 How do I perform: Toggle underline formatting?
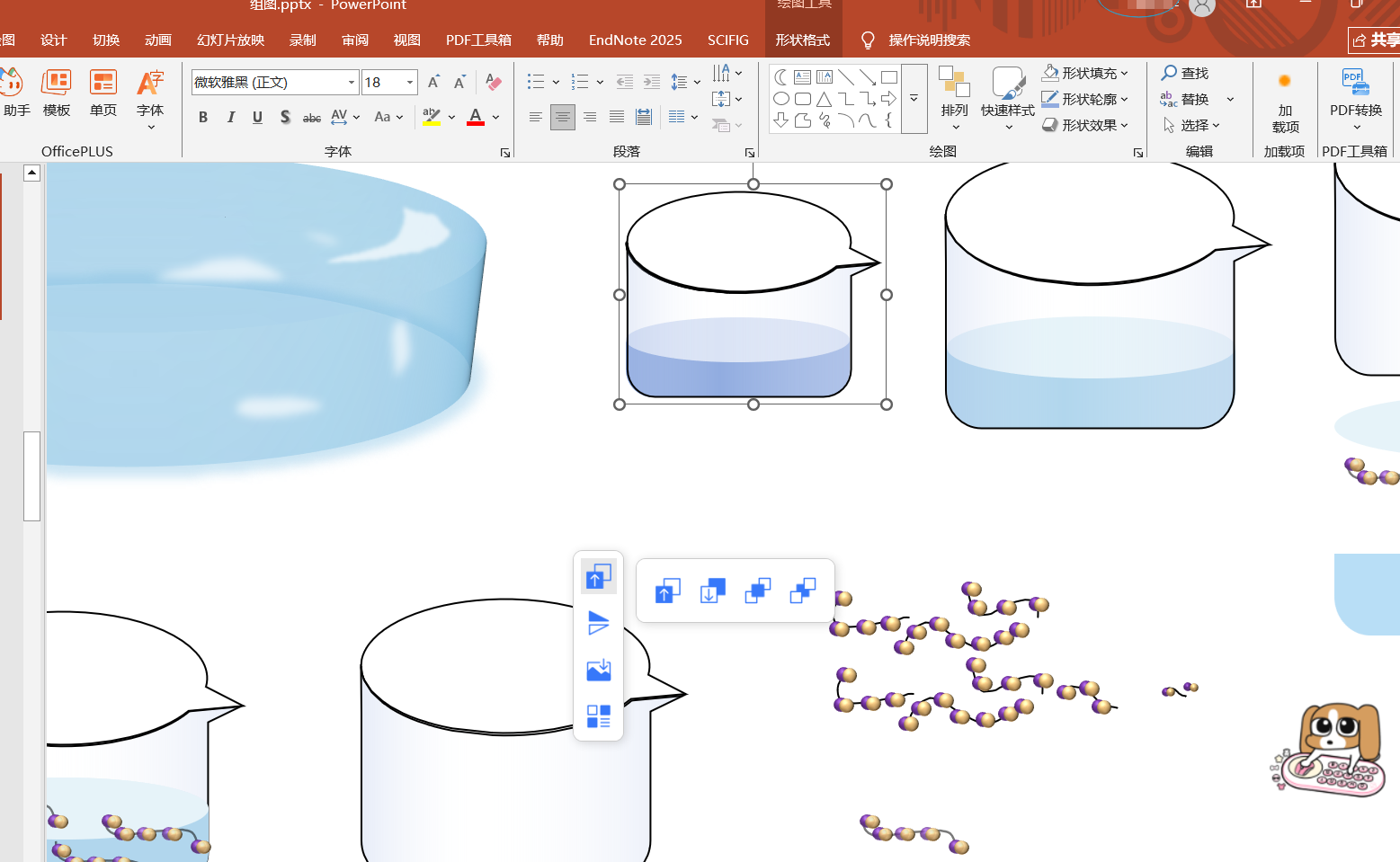258,117
